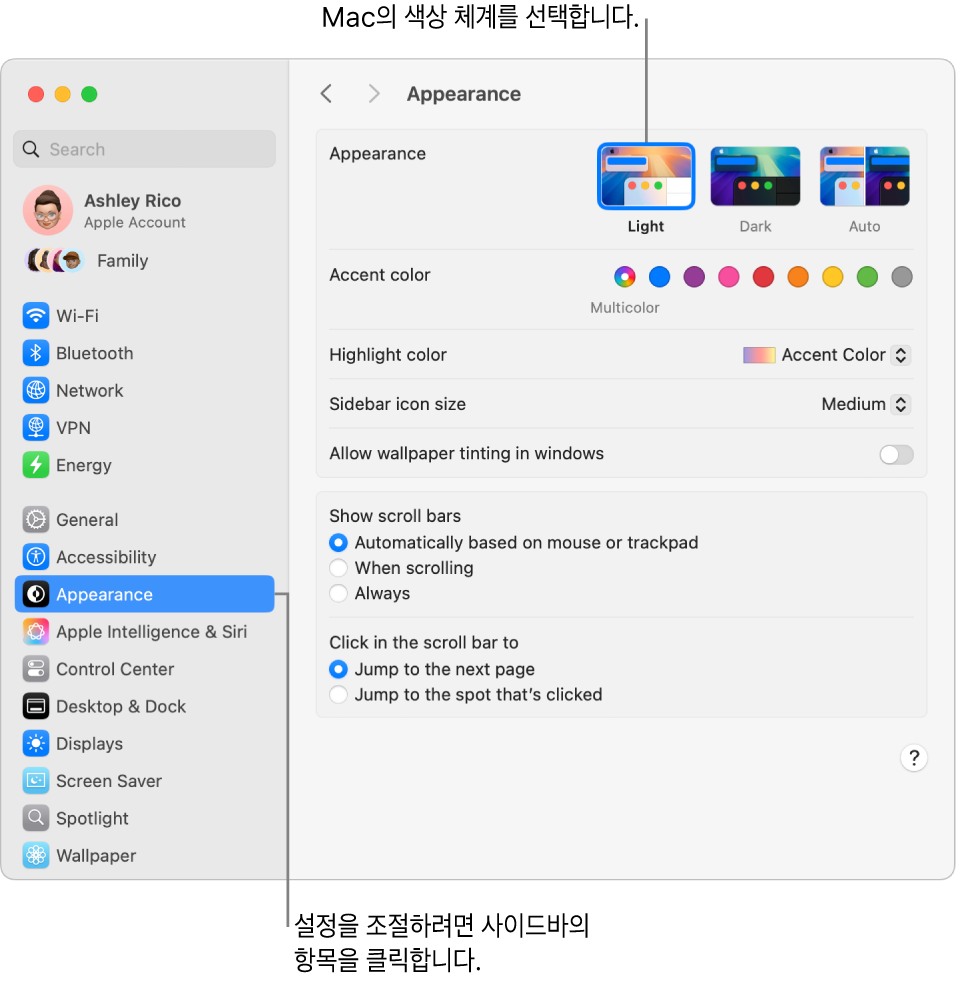Pick the purple accent color
Screen dimensions: 958x982
click(694, 277)
